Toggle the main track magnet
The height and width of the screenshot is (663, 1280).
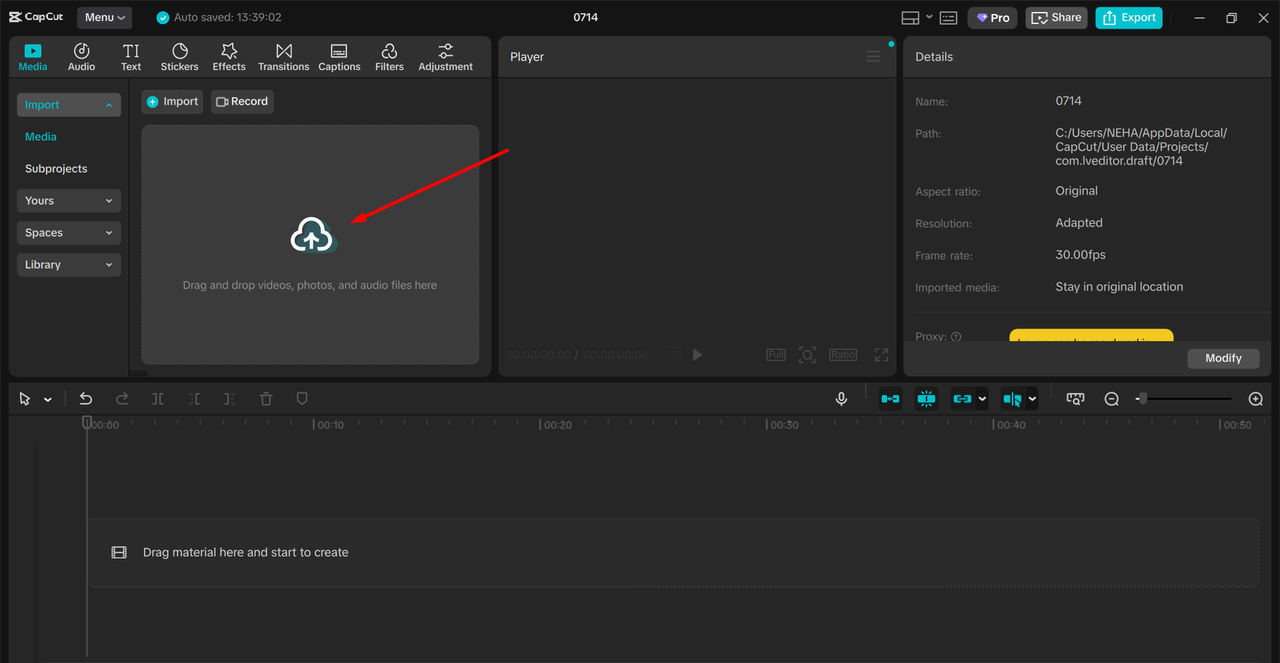point(890,399)
